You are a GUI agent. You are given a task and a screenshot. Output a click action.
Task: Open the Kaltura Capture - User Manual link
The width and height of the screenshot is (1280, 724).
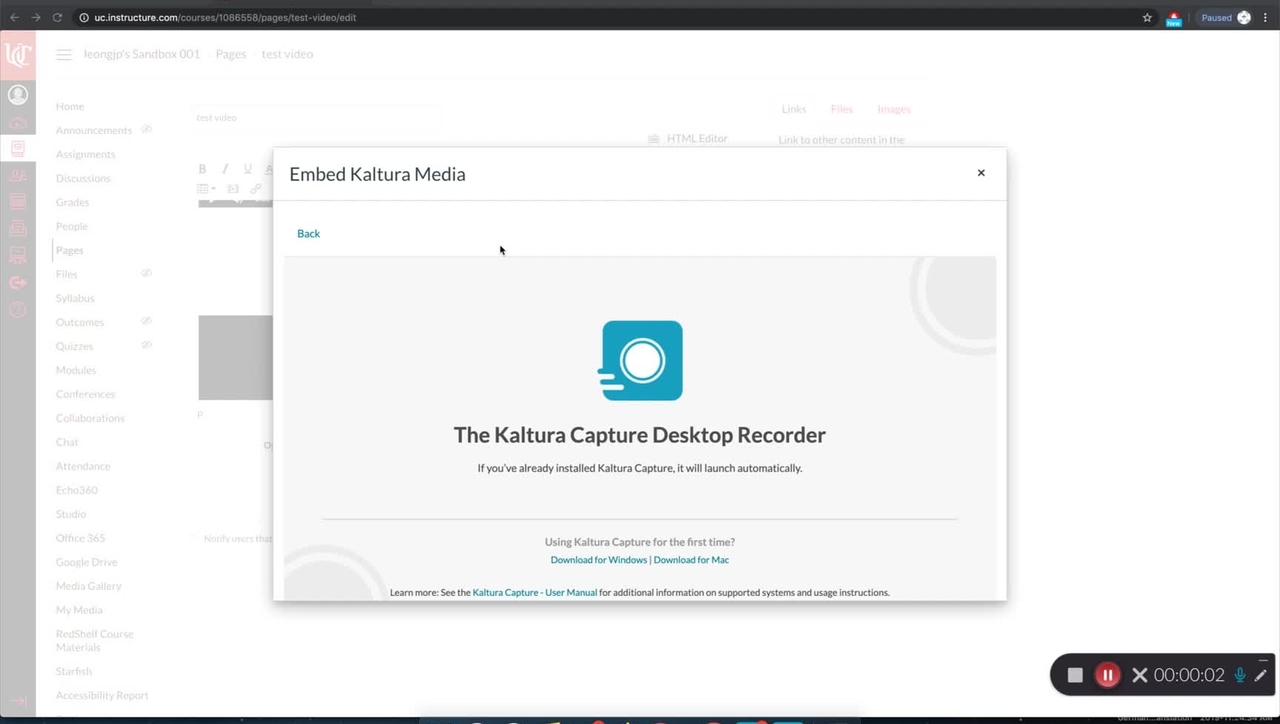534,592
